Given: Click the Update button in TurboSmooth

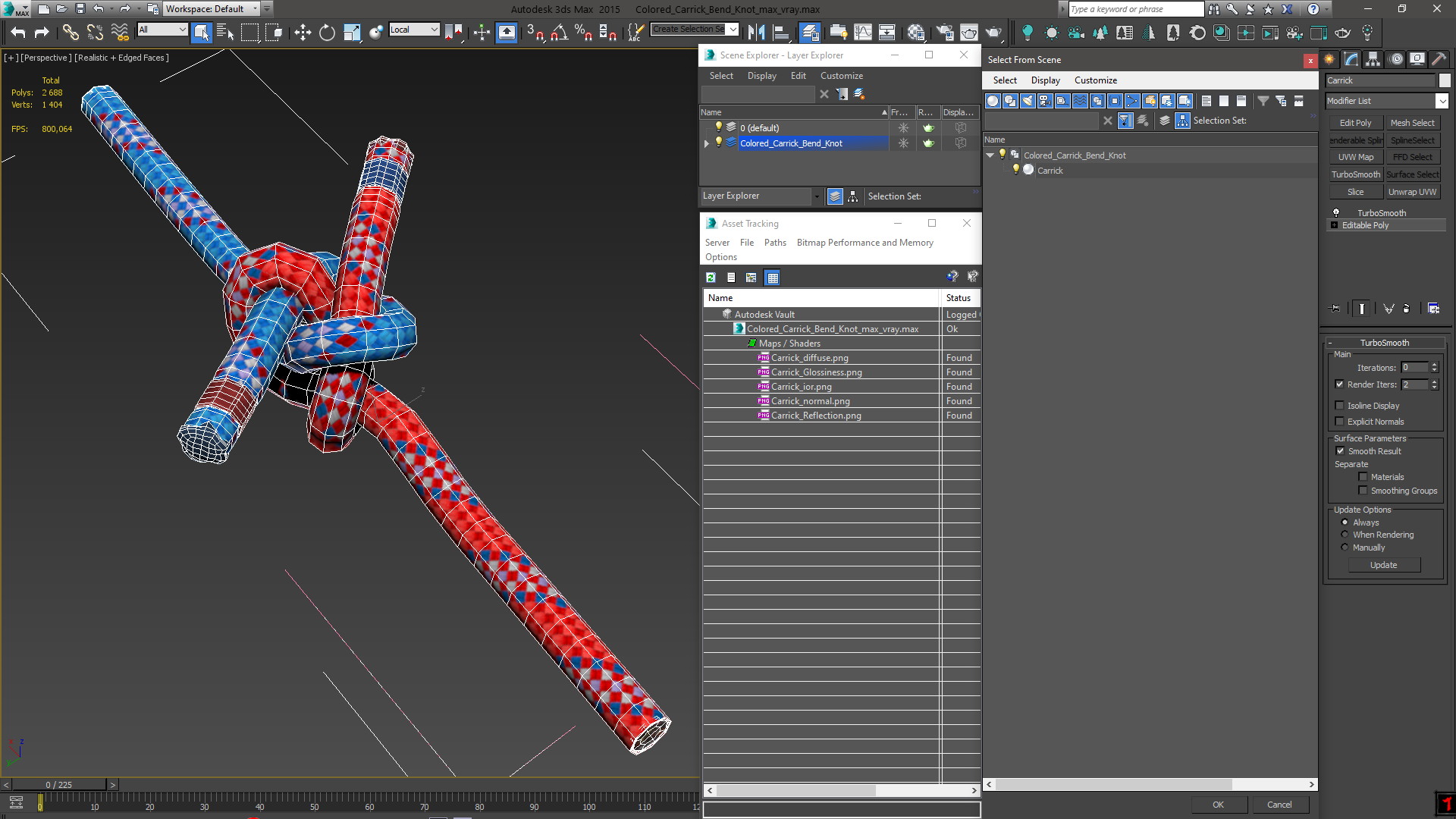Looking at the screenshot, I should 1383,565.
